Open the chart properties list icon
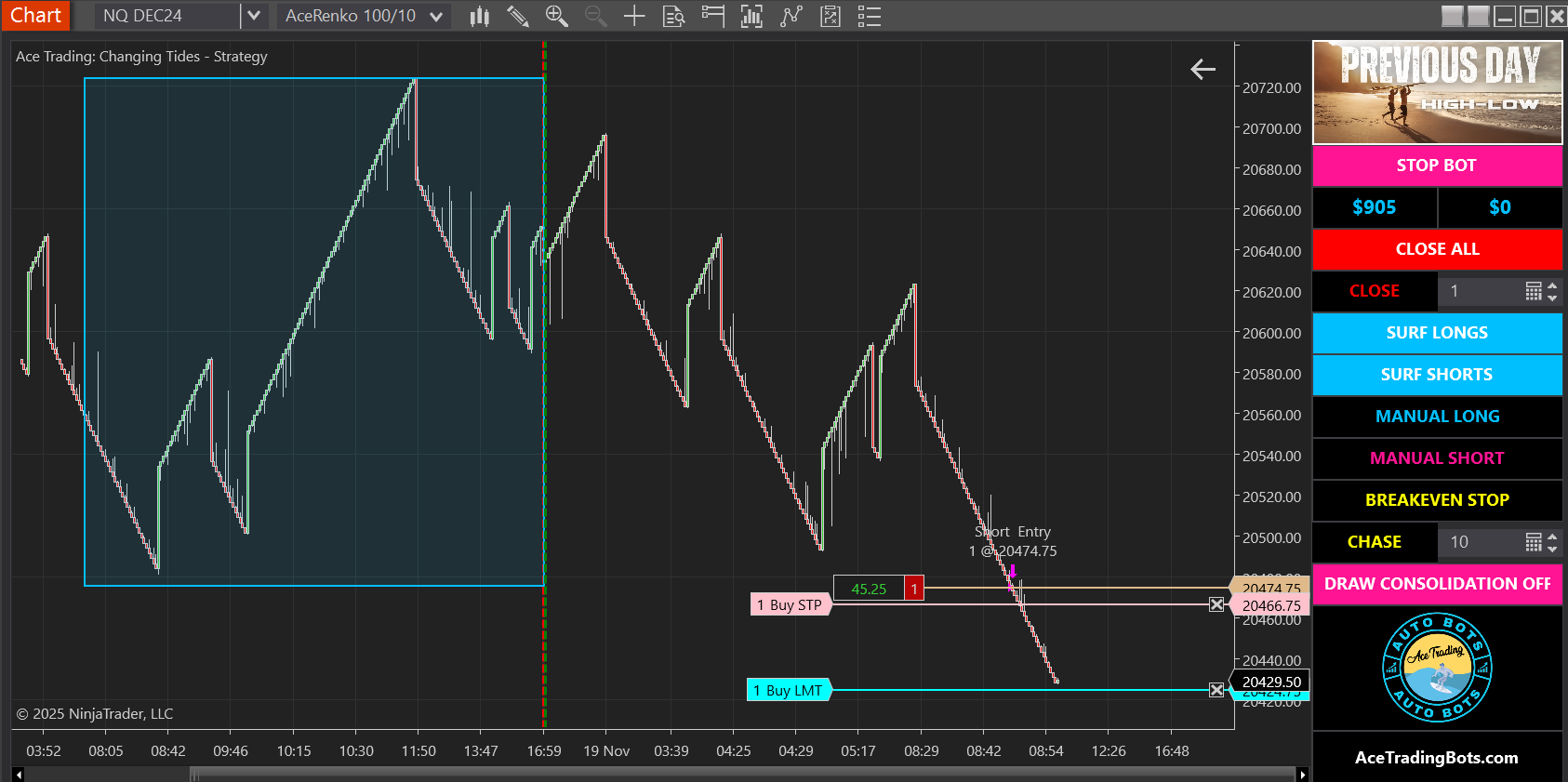This screenshot has height=782, width=1568. pos(870,16)
